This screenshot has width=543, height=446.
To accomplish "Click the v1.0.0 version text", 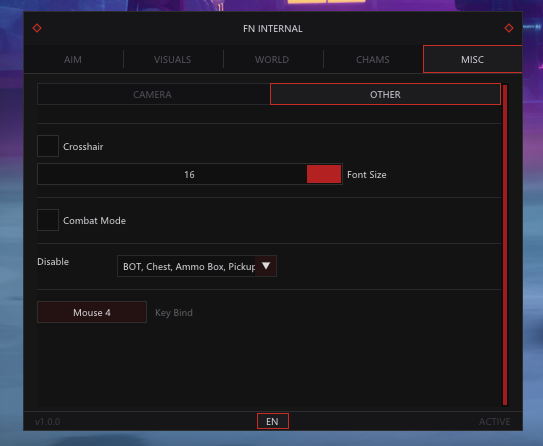I will tap(47, 421).
